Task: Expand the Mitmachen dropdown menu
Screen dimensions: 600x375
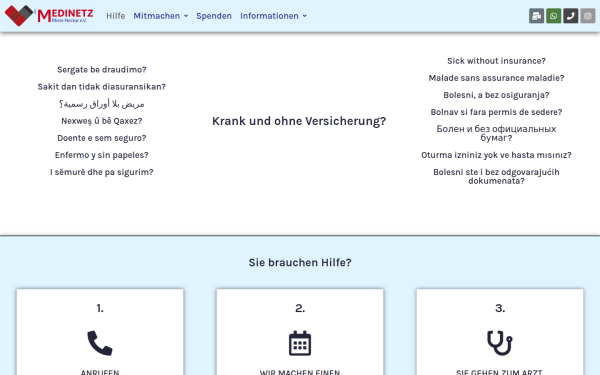Action: coord(161,16)
